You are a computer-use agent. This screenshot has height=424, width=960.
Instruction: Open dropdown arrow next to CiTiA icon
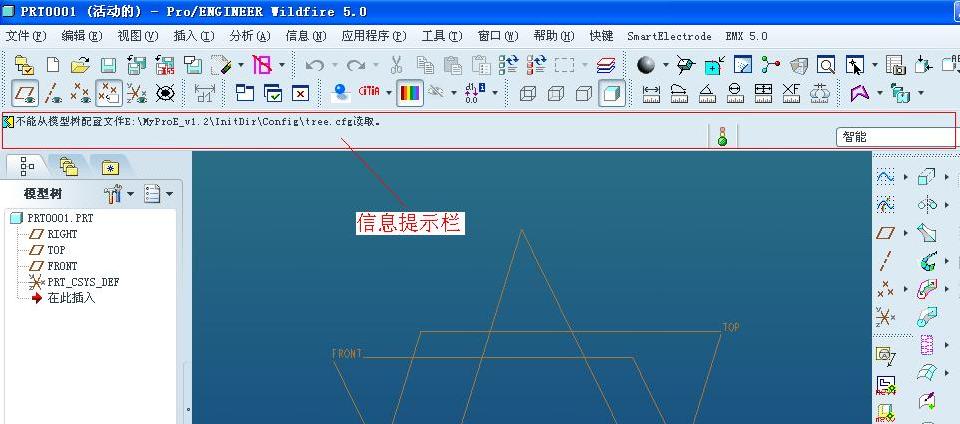[389, 93]
